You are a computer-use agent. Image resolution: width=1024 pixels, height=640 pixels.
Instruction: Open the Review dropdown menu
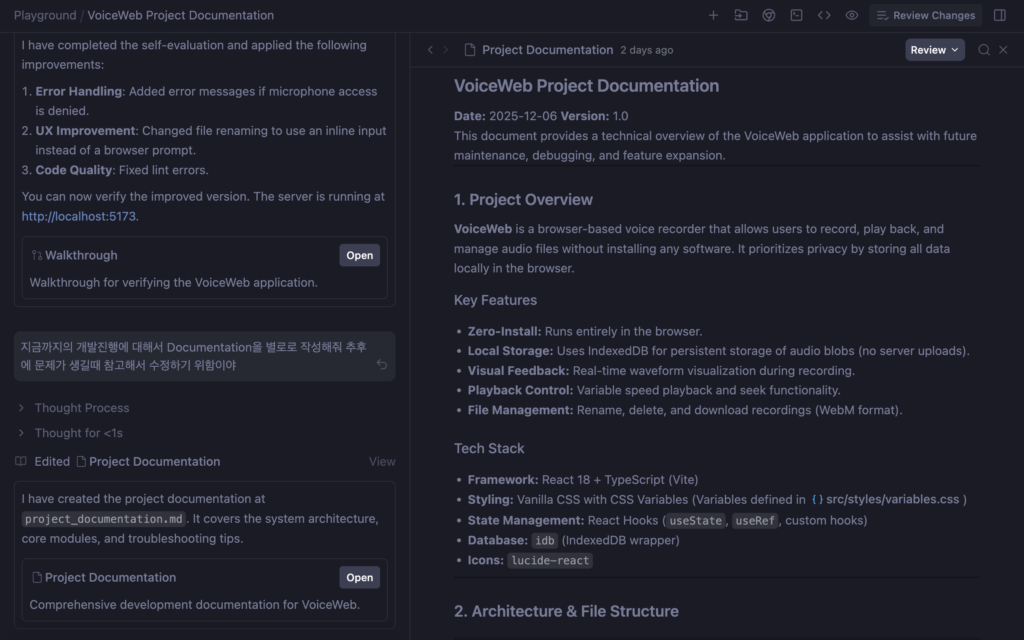[935, 50]
